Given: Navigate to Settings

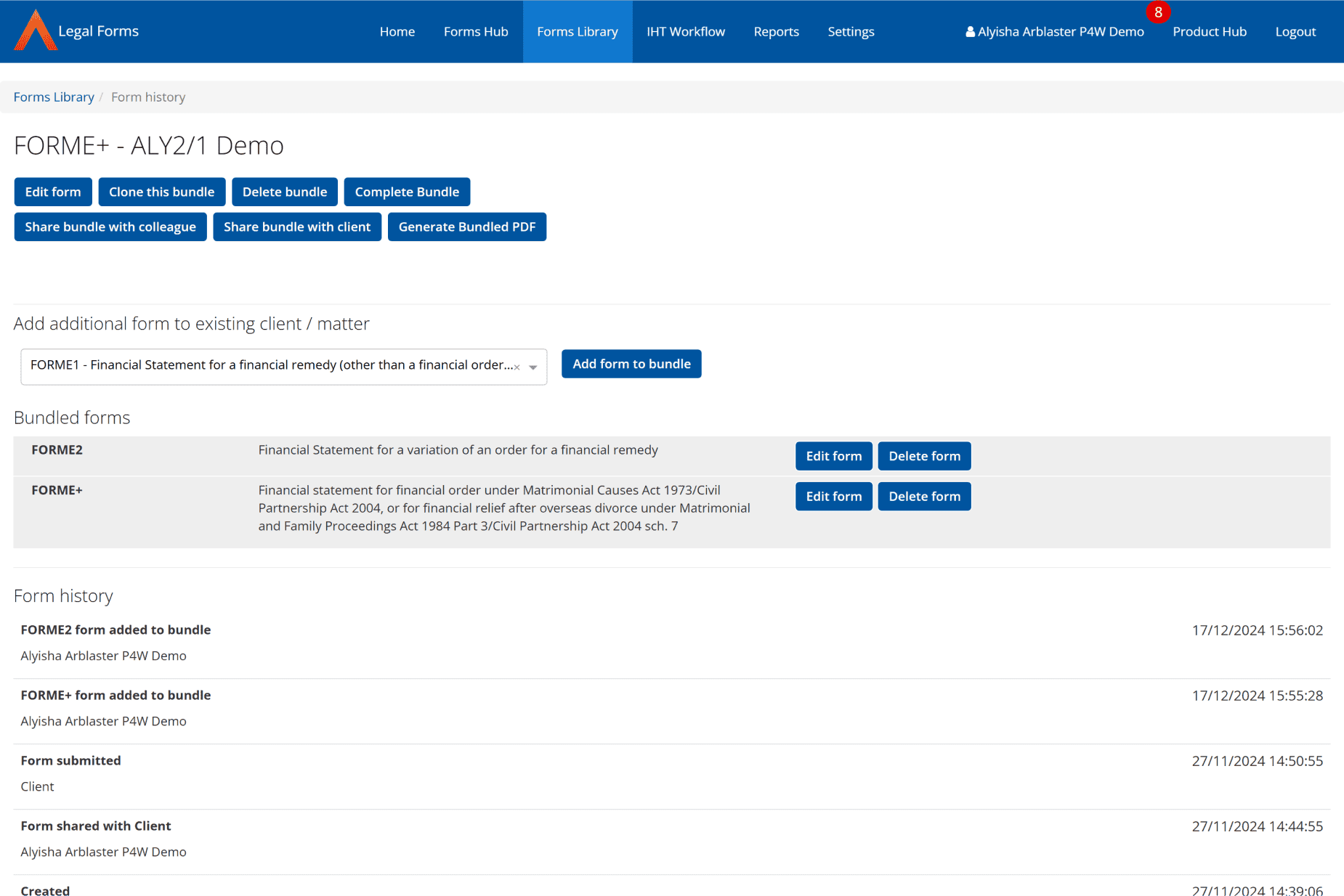Looking at the screenshot, I should 851,31.
